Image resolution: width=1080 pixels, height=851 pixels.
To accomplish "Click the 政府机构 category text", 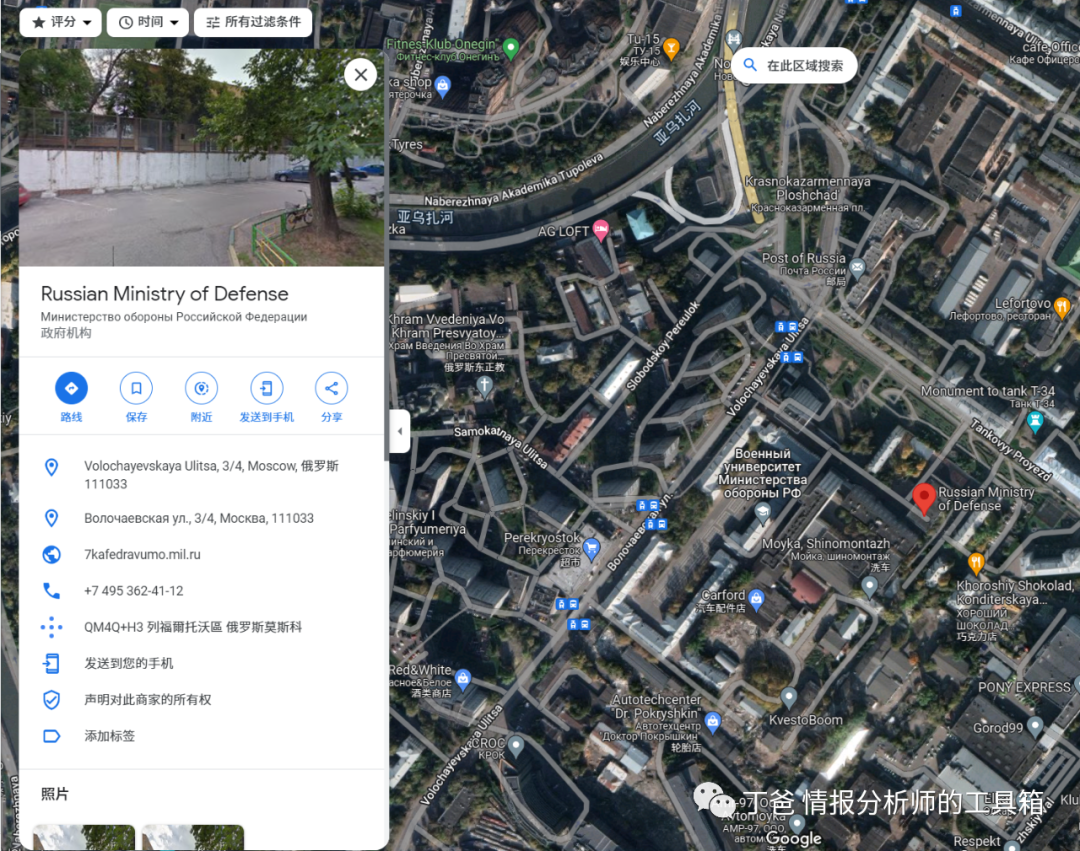I will pyautogui.click(x=65, y=333).
